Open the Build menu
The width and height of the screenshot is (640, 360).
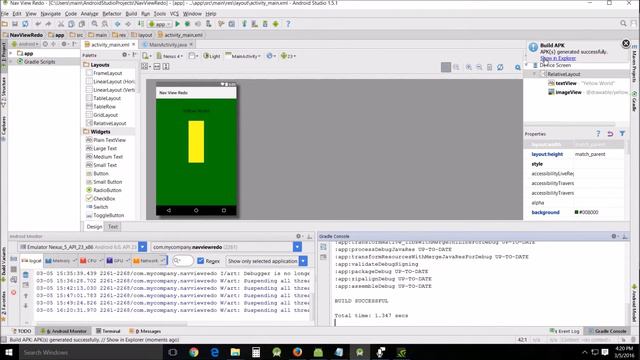[131, 13]
